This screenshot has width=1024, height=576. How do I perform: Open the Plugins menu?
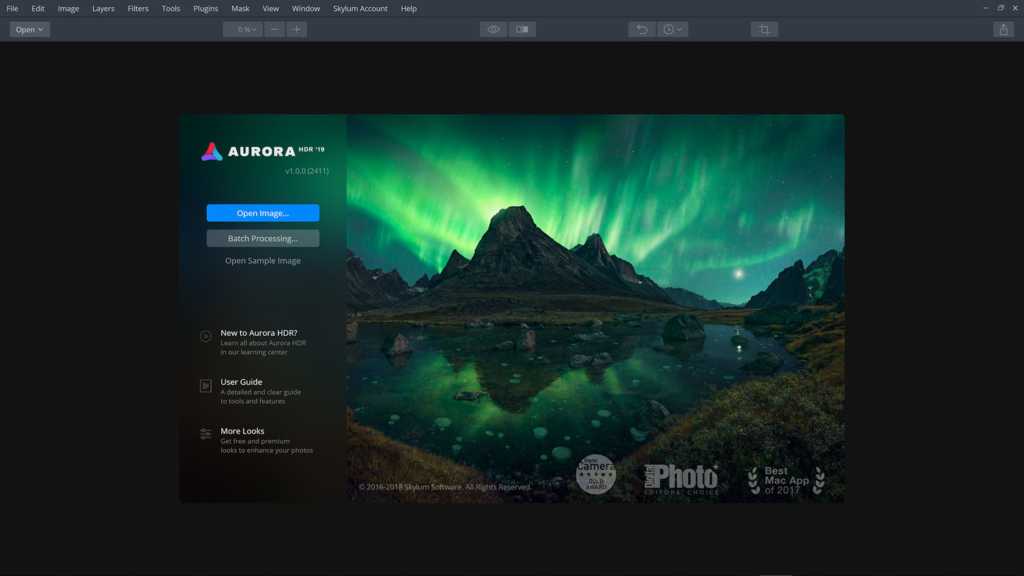tap(206, 8)
